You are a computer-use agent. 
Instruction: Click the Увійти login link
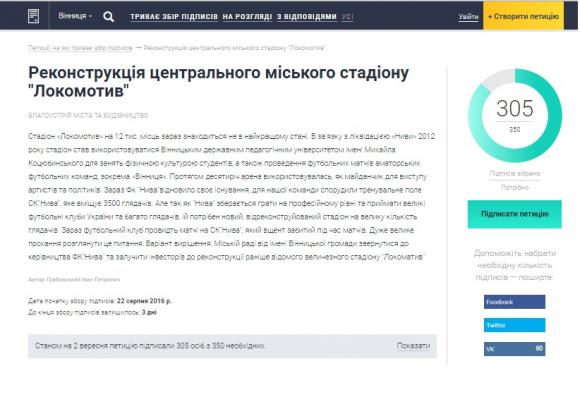tap(468, 17)
